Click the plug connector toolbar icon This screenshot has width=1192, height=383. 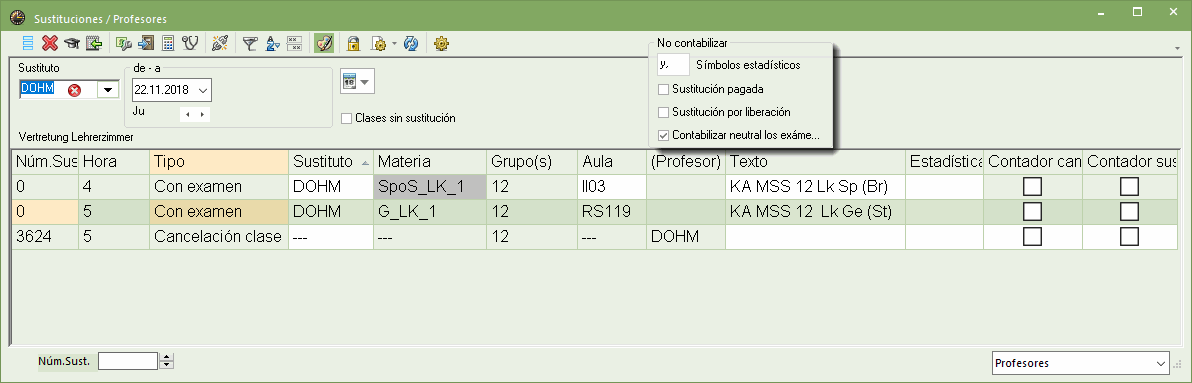[x=220, y=43]
